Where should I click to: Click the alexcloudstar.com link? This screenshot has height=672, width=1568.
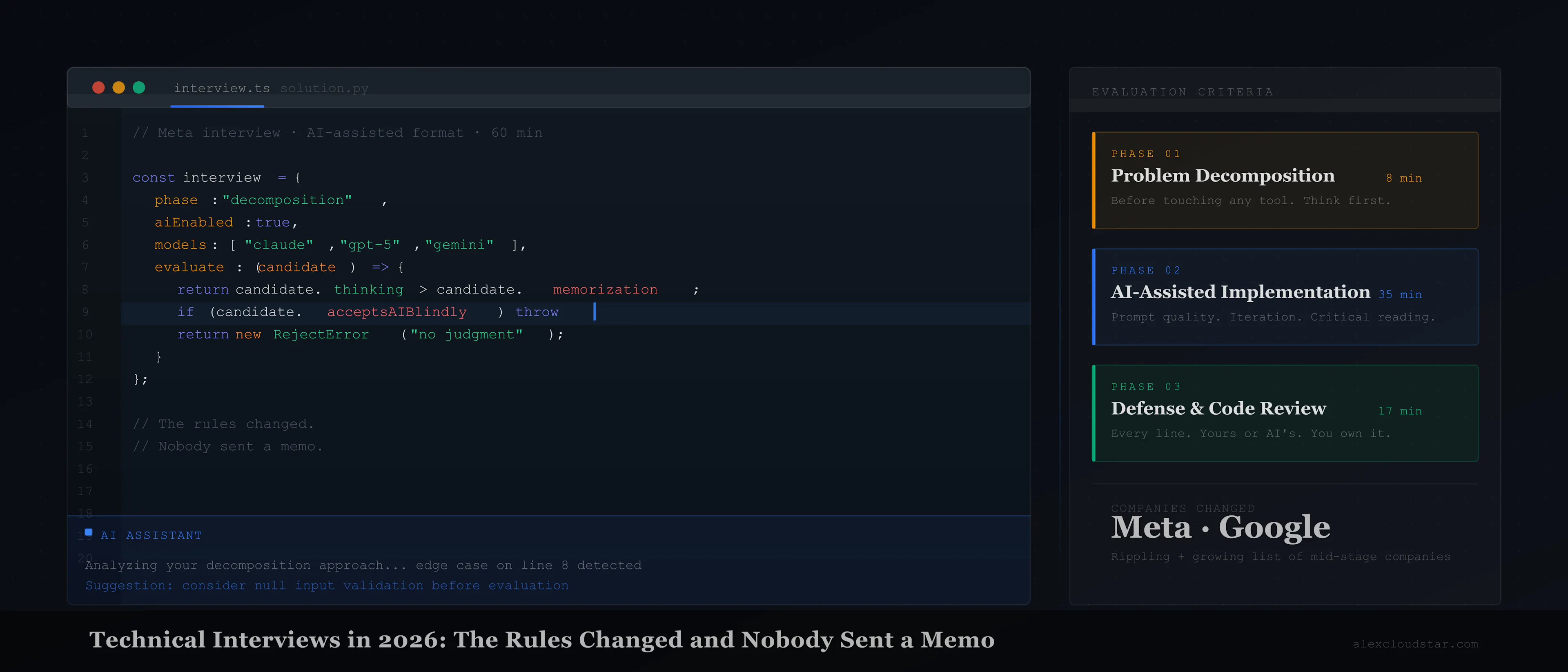1414,644
